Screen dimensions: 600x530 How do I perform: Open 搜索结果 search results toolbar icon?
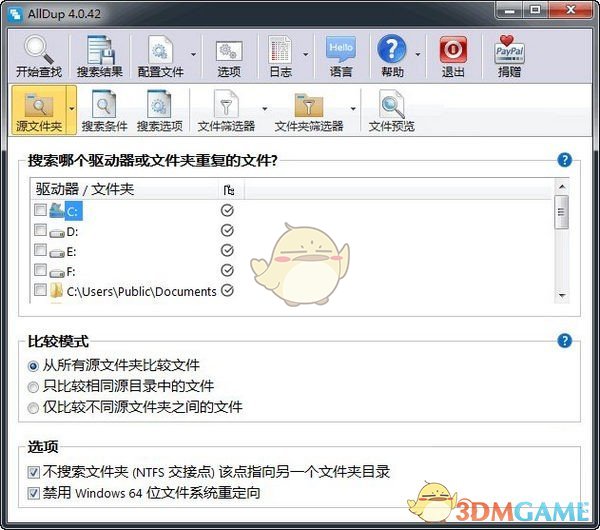(x=99, y=50)
